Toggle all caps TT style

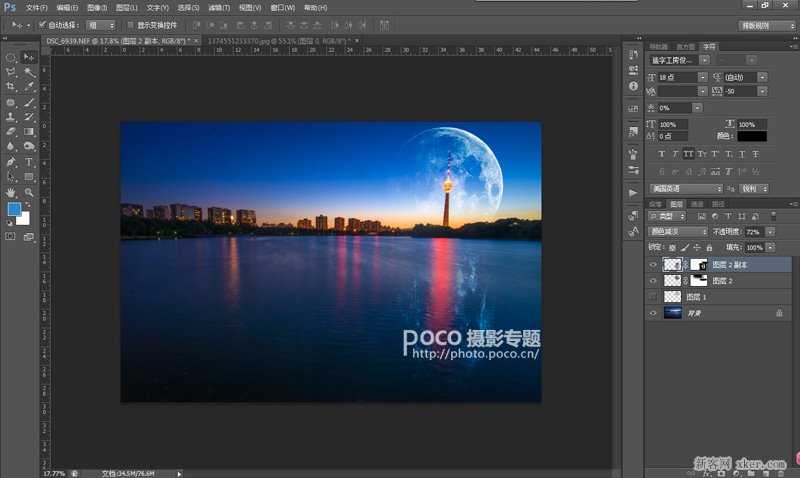click(x=688, y=154)
